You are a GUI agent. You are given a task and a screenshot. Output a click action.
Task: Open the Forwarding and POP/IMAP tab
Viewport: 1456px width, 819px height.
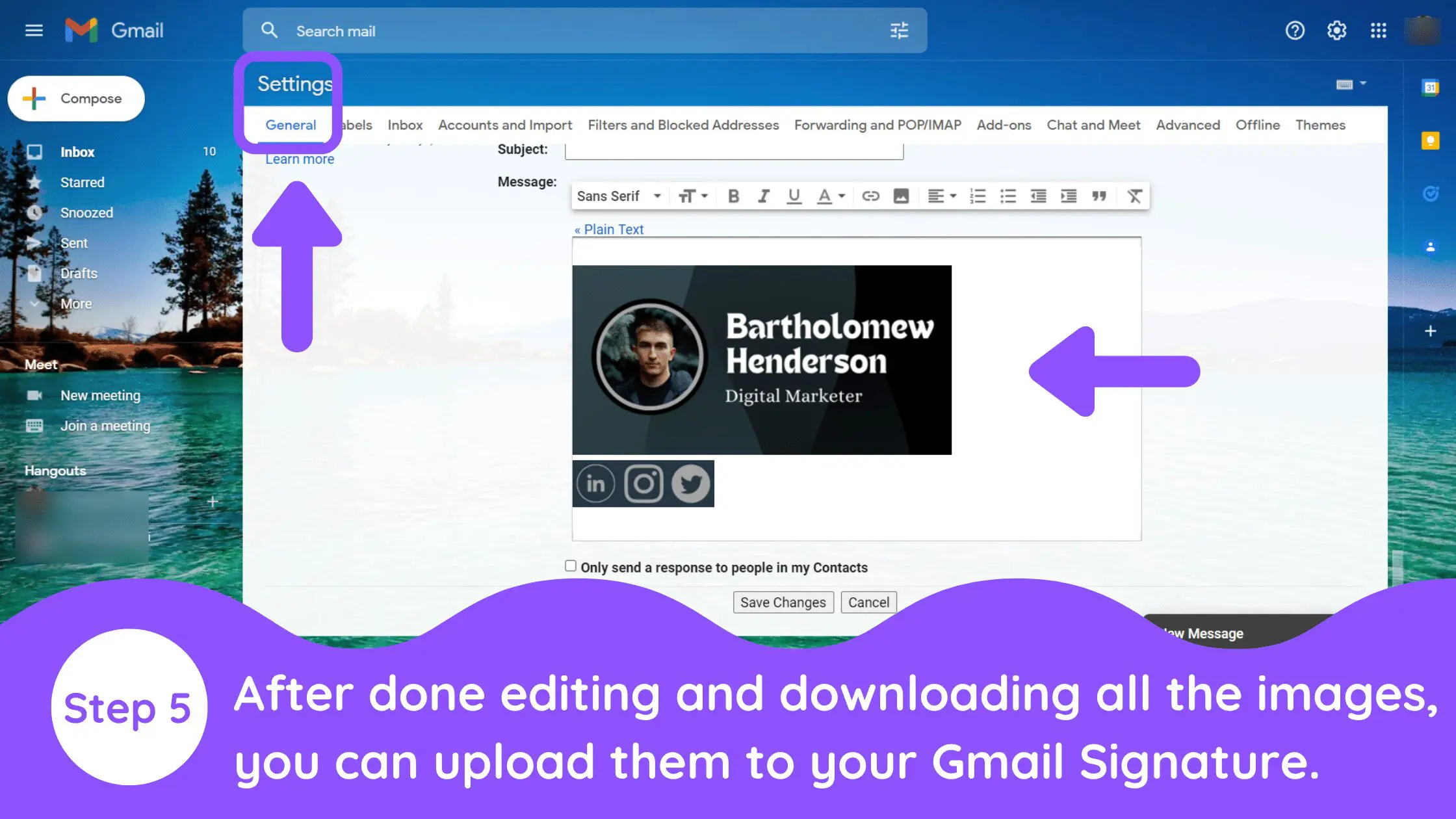click(x=877, y=124)
